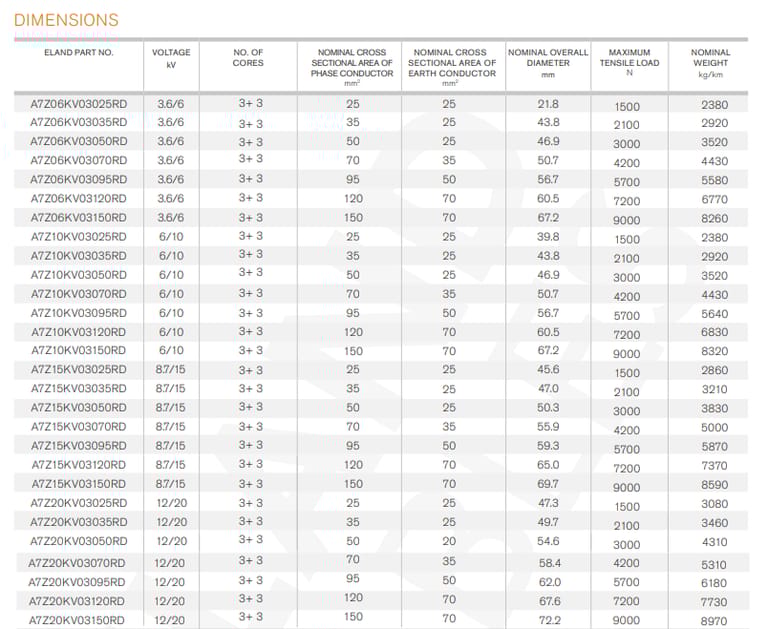Click weight value 3460
Image resolution: width=768 pixels, height=629 pixels.
(x=715, y=523)
